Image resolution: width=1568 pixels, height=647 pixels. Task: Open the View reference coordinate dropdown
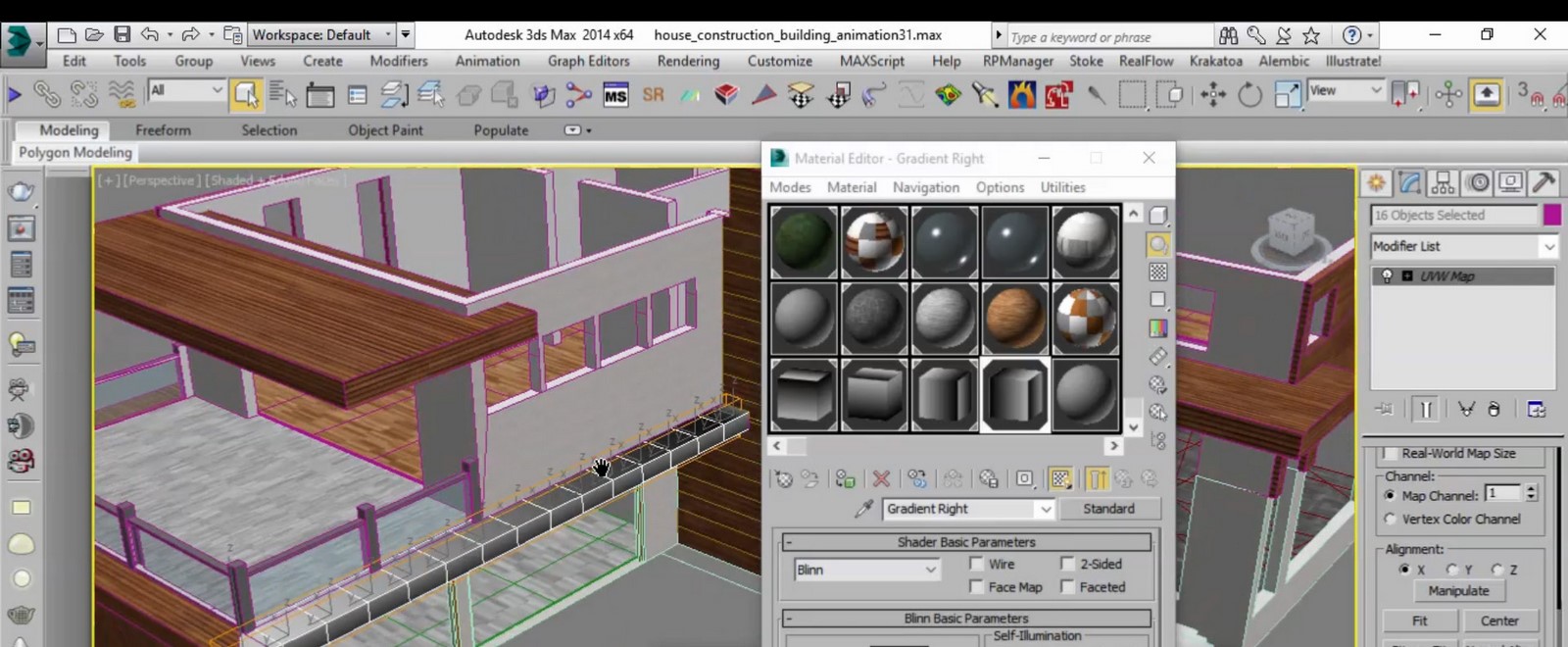click(1347, 90)
